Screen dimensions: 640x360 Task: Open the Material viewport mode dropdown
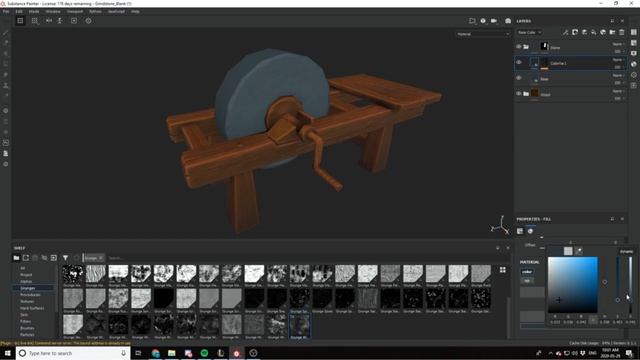coord(483,34)
